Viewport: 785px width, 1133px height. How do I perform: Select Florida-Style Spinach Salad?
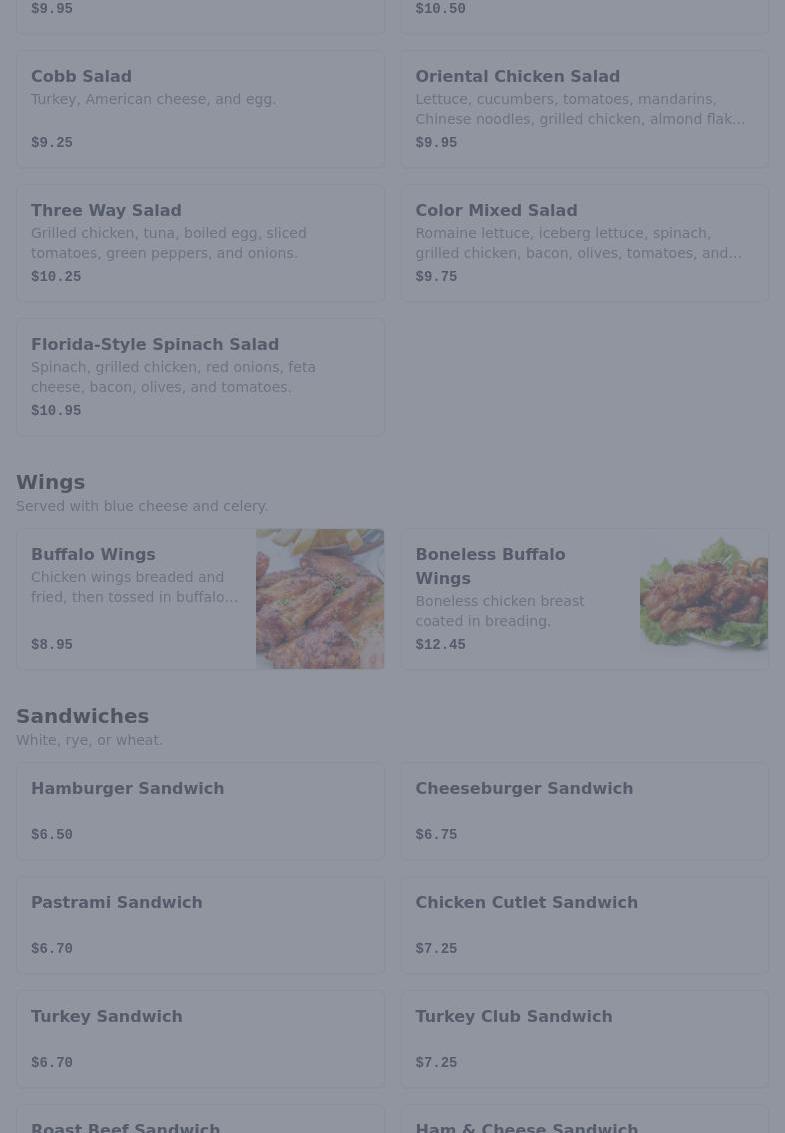(x=200, y=376)
